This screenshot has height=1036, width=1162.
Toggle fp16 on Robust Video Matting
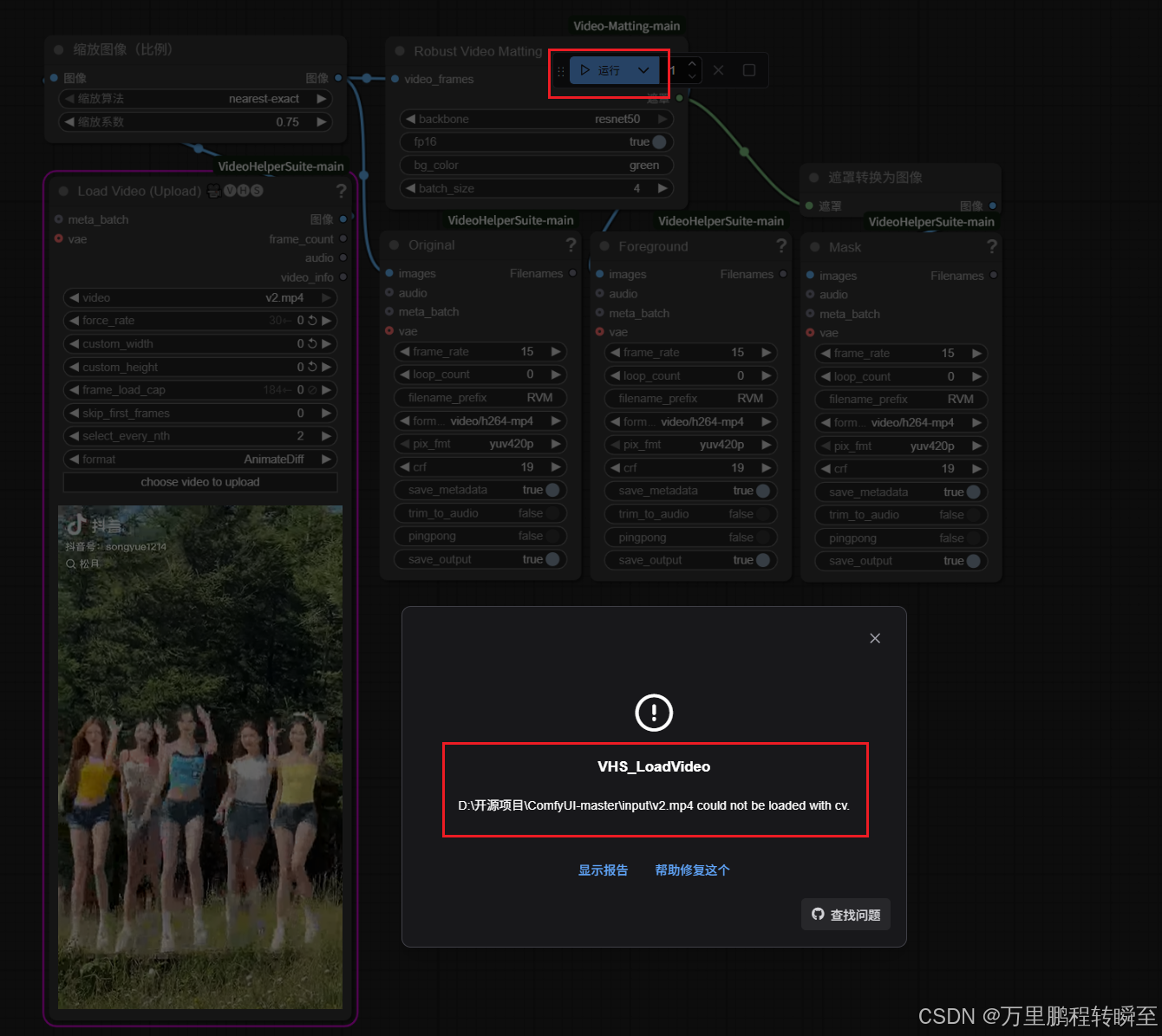(660, 142)
